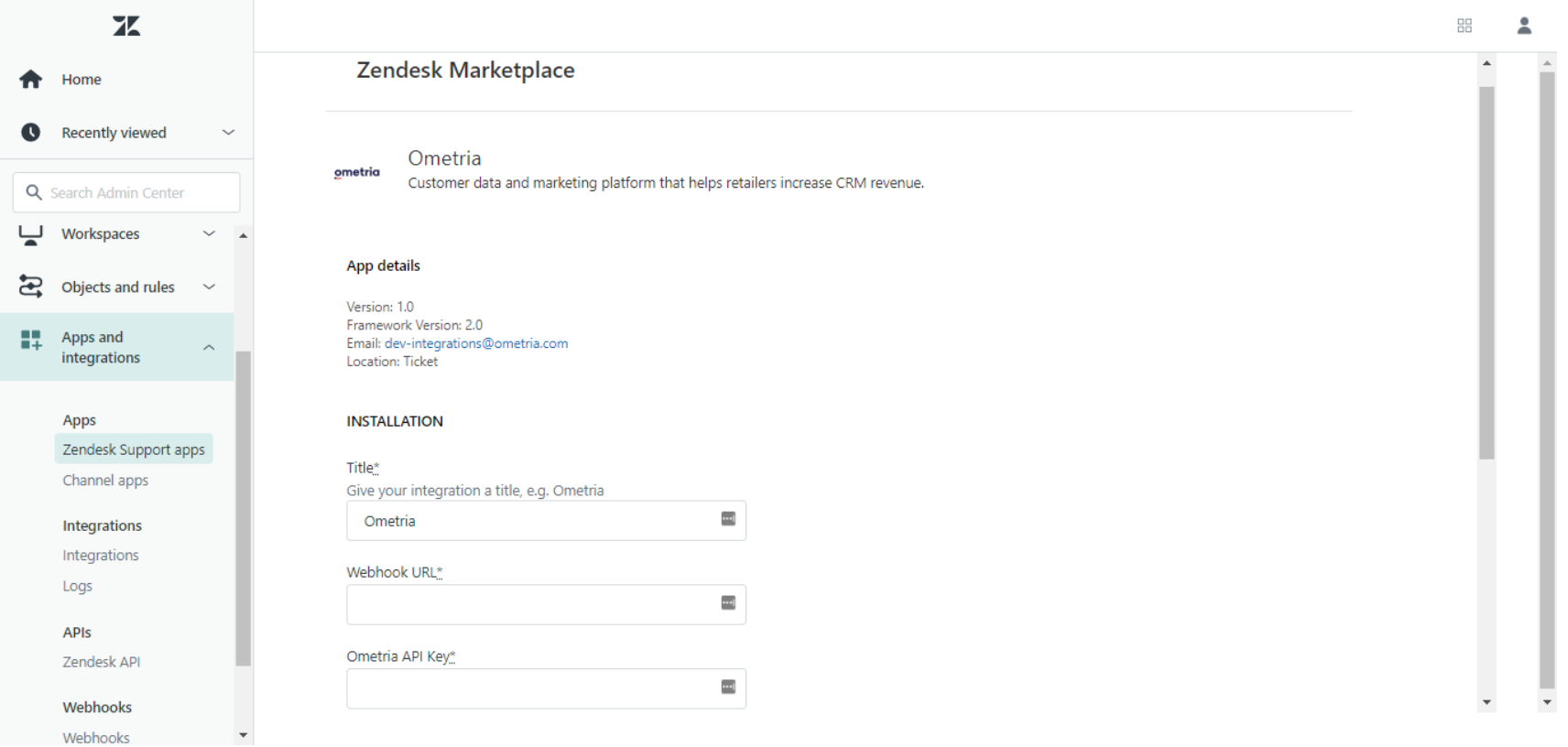Expand the Objects and rules chevron
The width and height of the screenshot is (1568, 747).
point(209,287)
